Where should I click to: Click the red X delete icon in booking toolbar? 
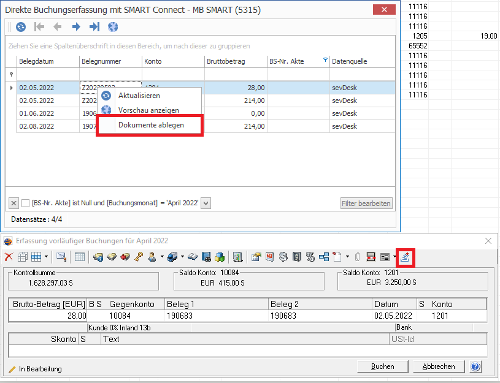[9, 257]
